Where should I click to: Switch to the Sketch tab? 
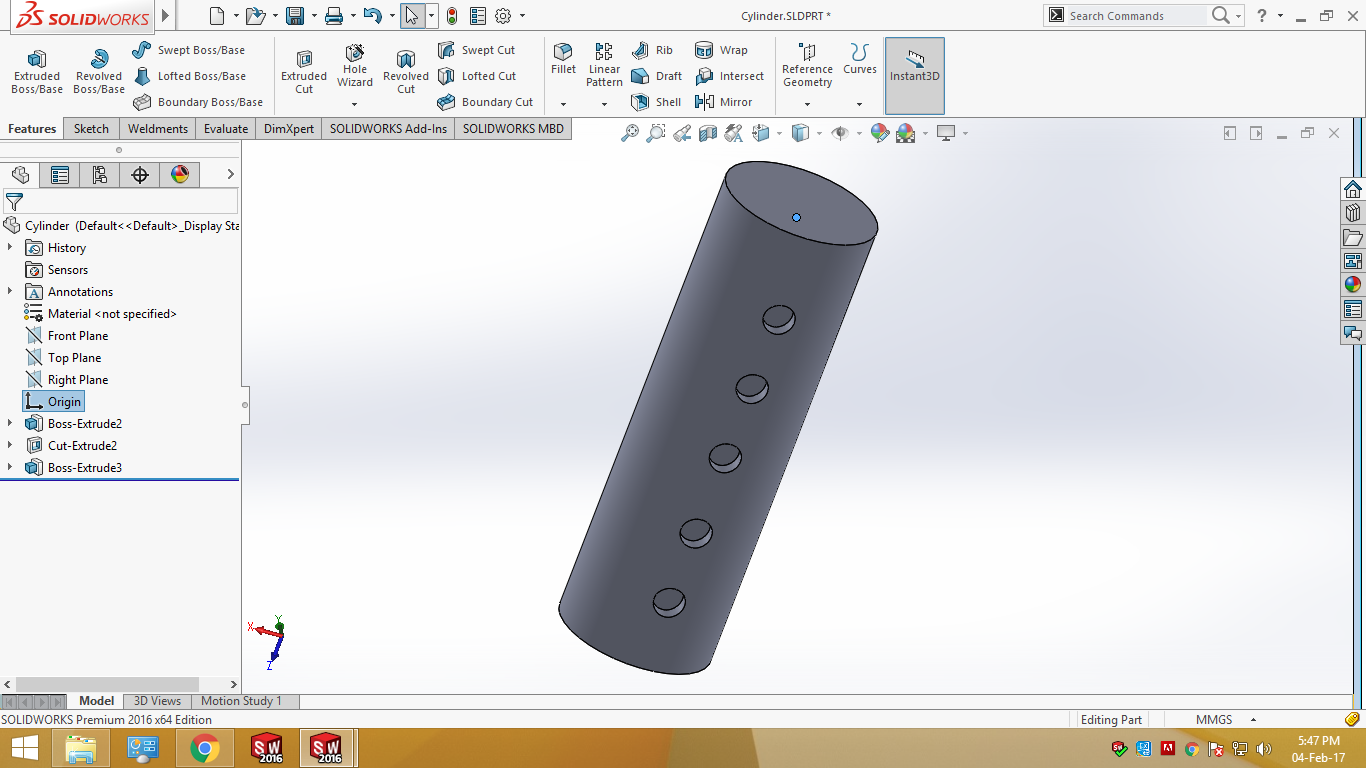pyautogui.click(x=91, y=129)
